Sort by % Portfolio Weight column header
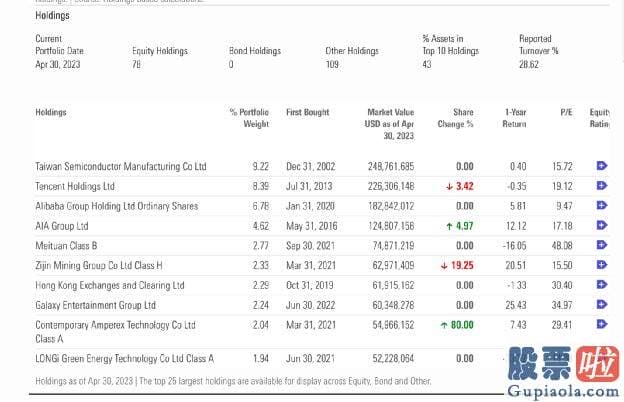The image size is (624, 402). (249, 118)
